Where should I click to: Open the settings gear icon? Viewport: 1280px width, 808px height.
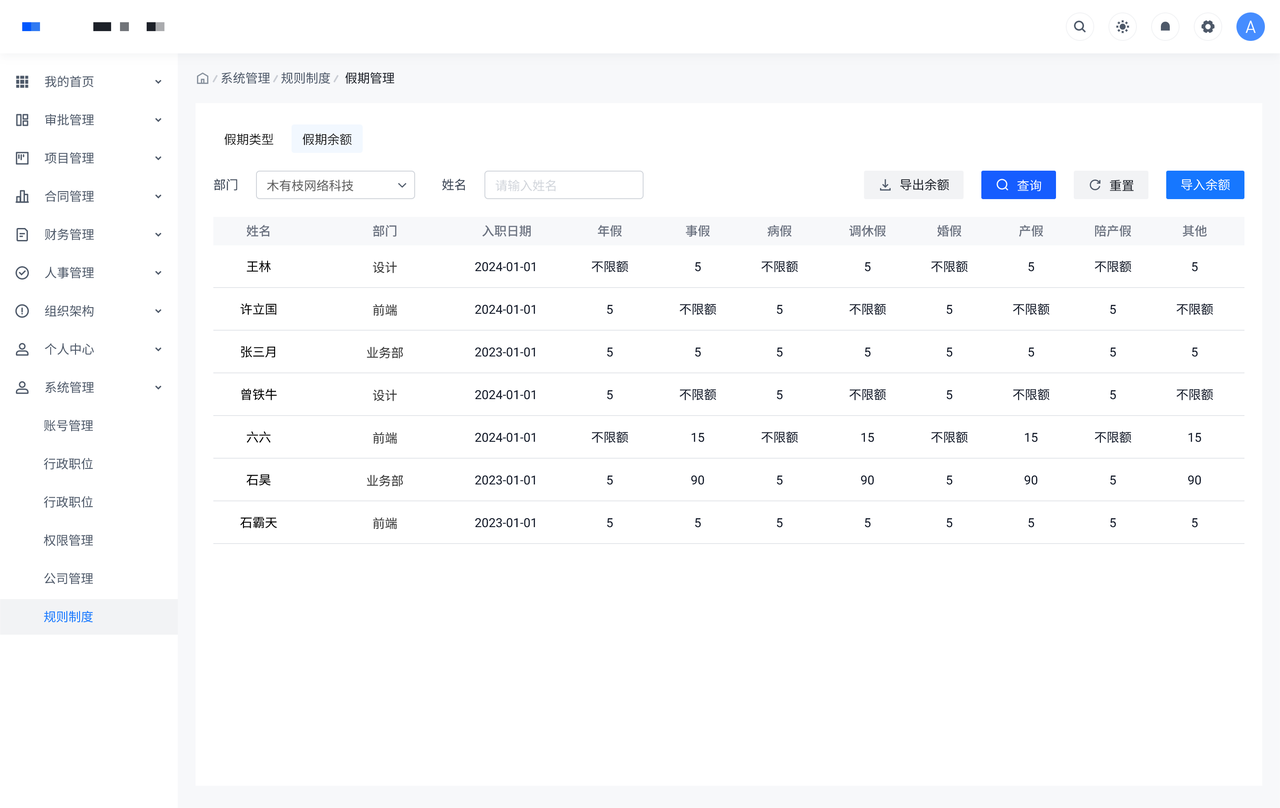[1208, 27]
